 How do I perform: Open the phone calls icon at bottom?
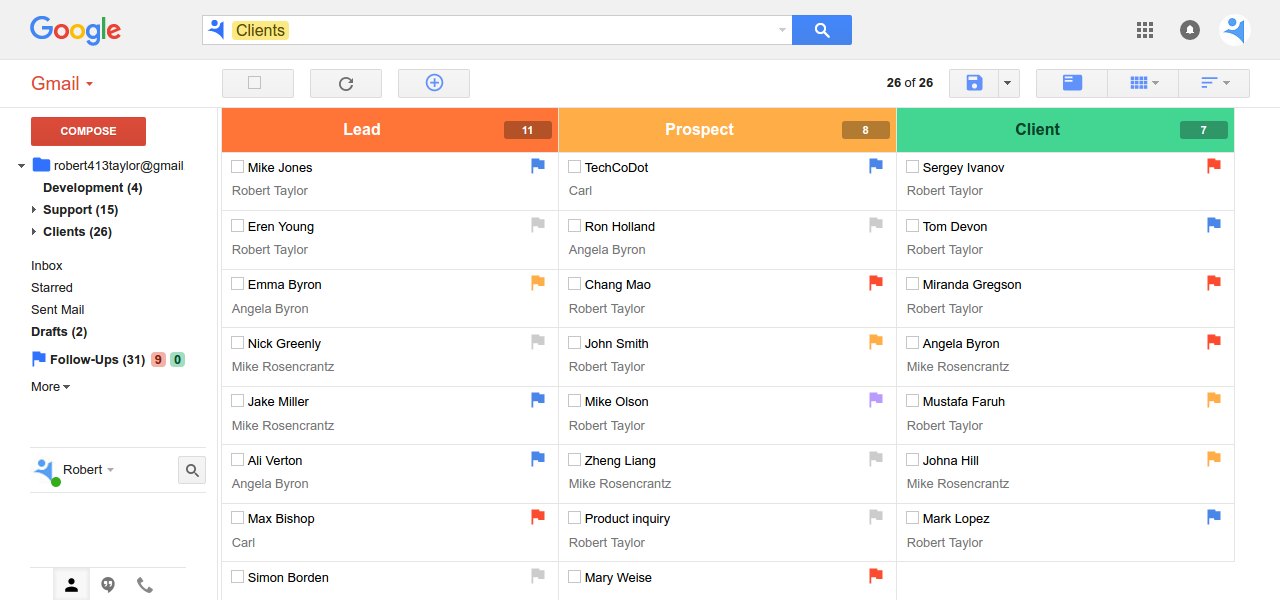click(x=145, y=585)
